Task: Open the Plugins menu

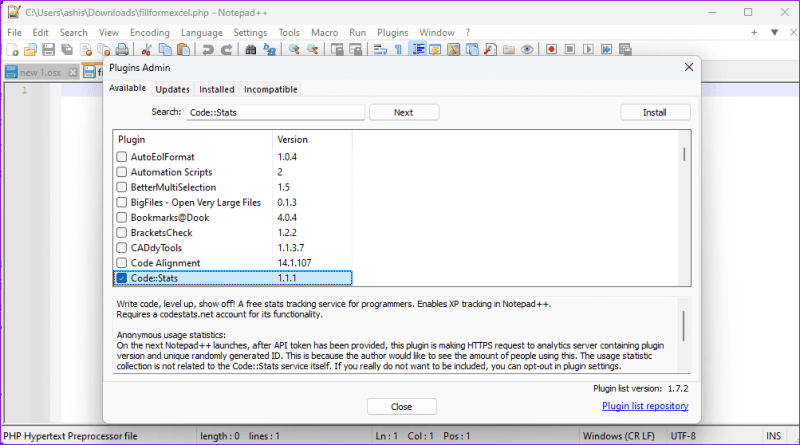Action: point(392,33)
